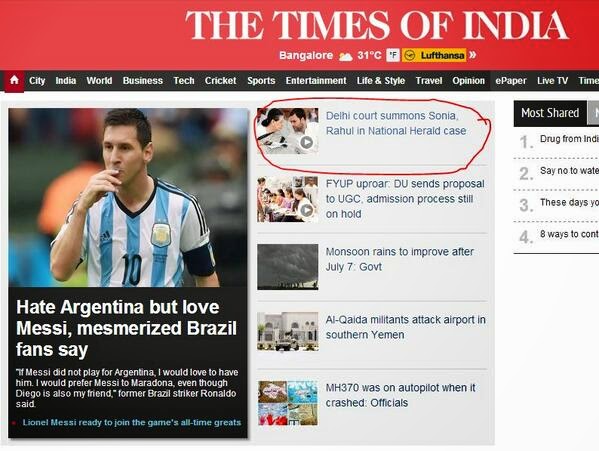Open the MH370 collage thumbnail
The height and width of the screenshot is (451, 599).
(x=288, y=403)
